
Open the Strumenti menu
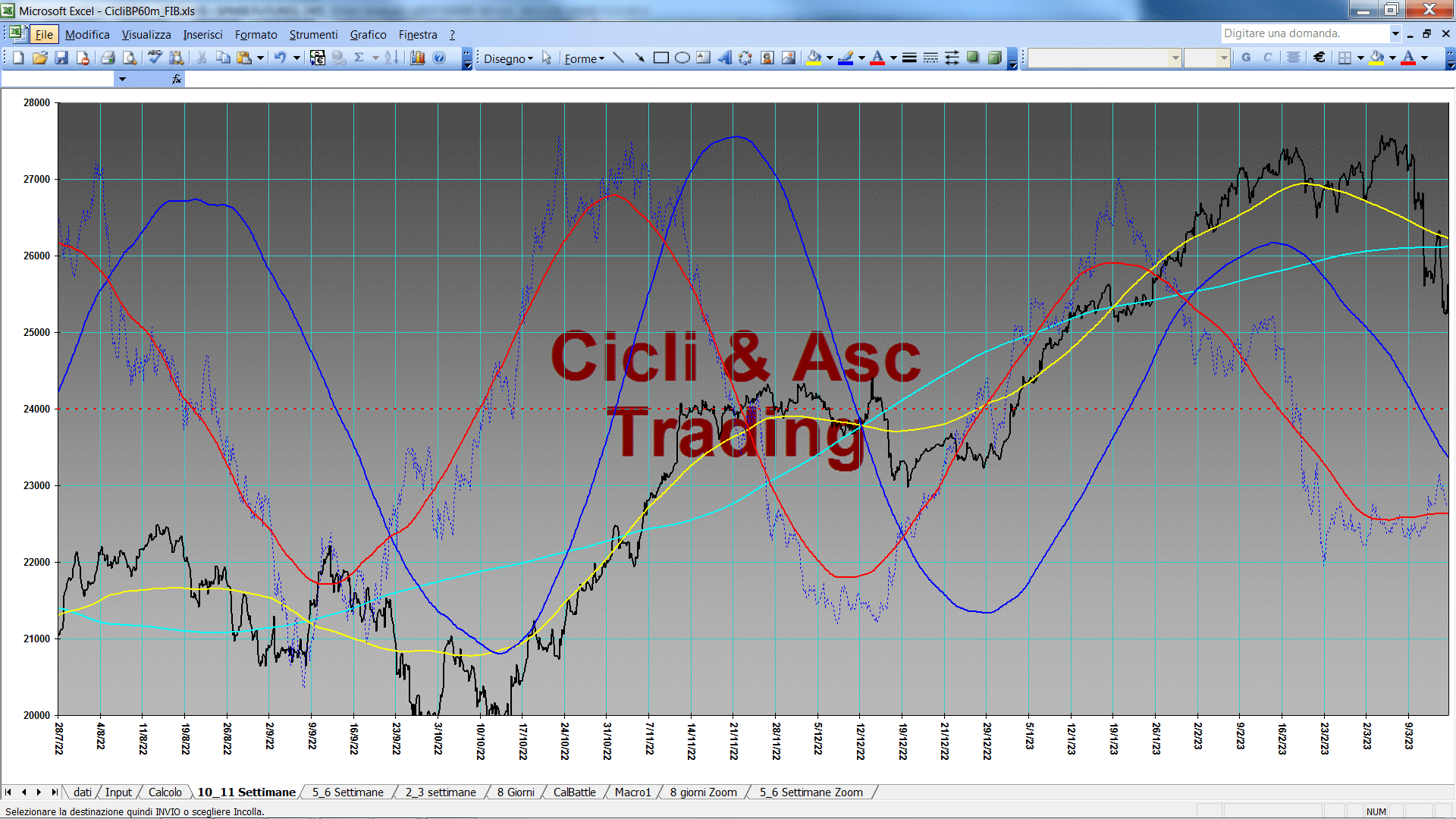(313, 35)
